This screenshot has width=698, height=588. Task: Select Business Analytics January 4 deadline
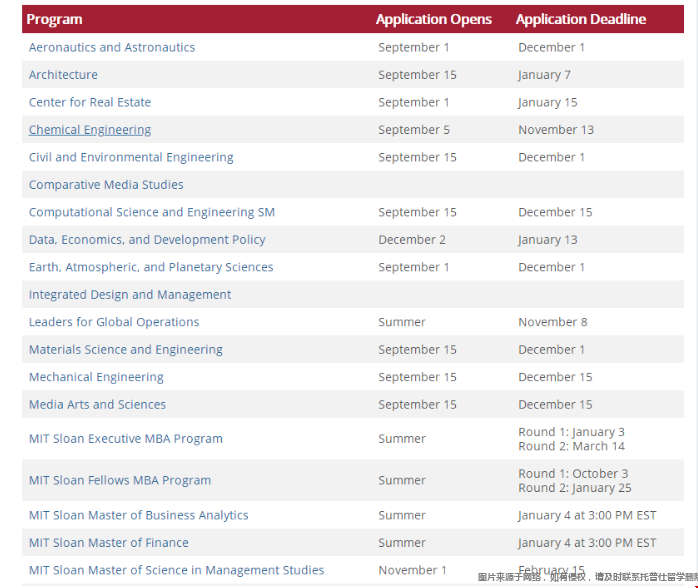point(587,515)
